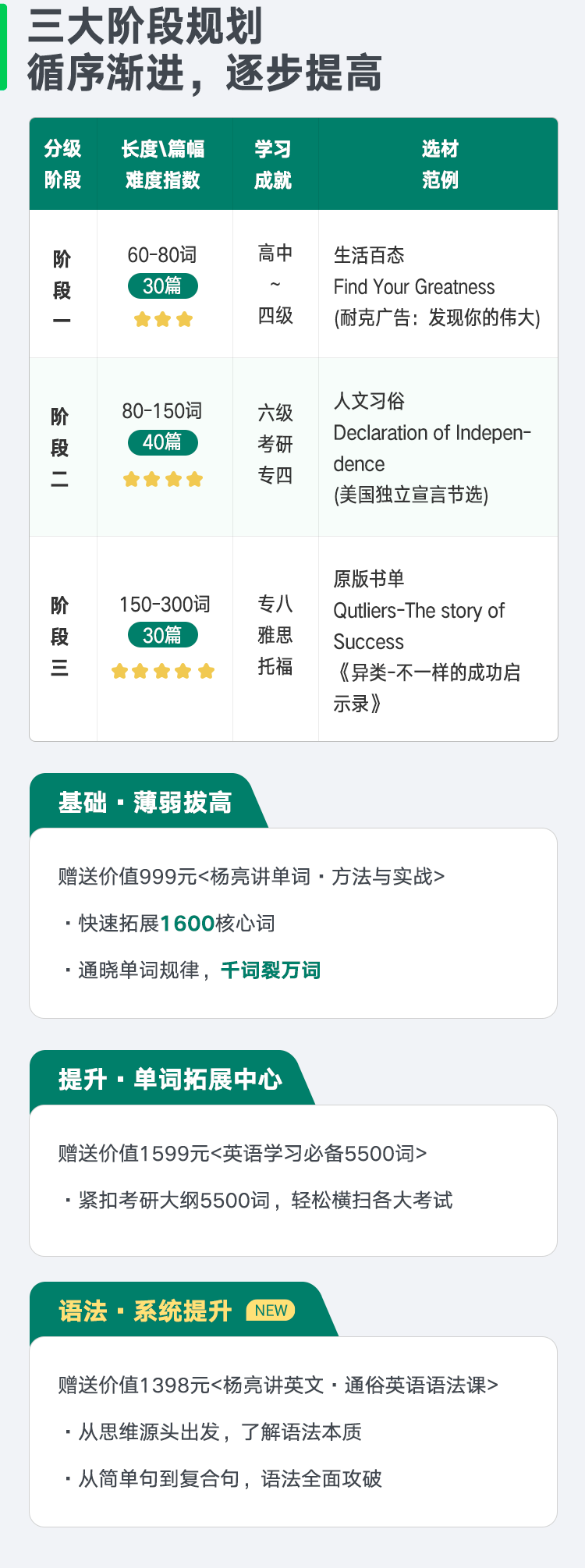Click the 分级阶段 column header
Image resolution: width=585 pixels, height=1568 pixels.
pyautogui.click(x=63, y=165)
